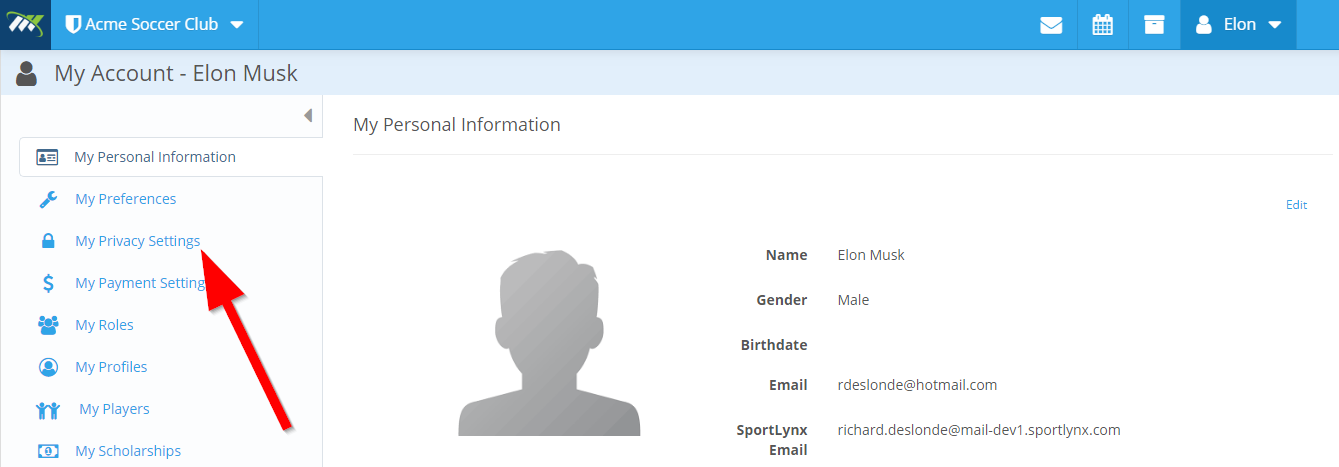Collapse the sidebar with the arrow
This screenshot has height=467, width=1339.
tap(308, 115)
